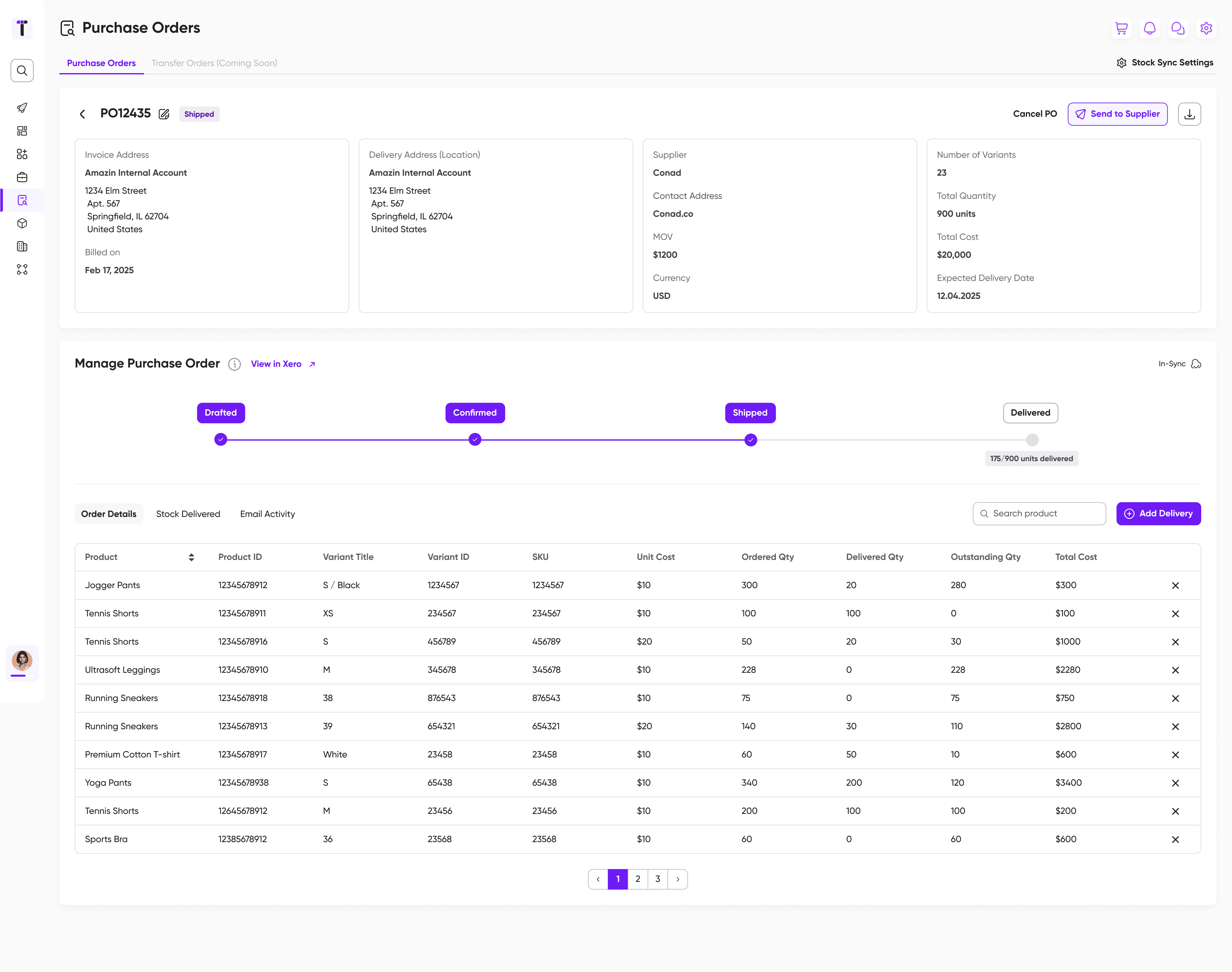Sort by the Product column arrows
The width and height of the screenshot is (1232, 972).
(191, 557)
